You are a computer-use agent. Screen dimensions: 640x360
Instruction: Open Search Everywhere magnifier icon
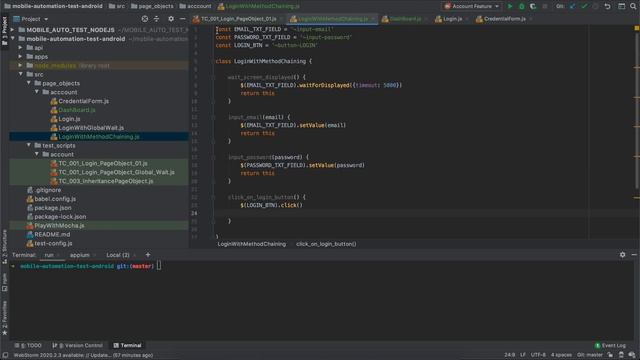pos(633,6)
